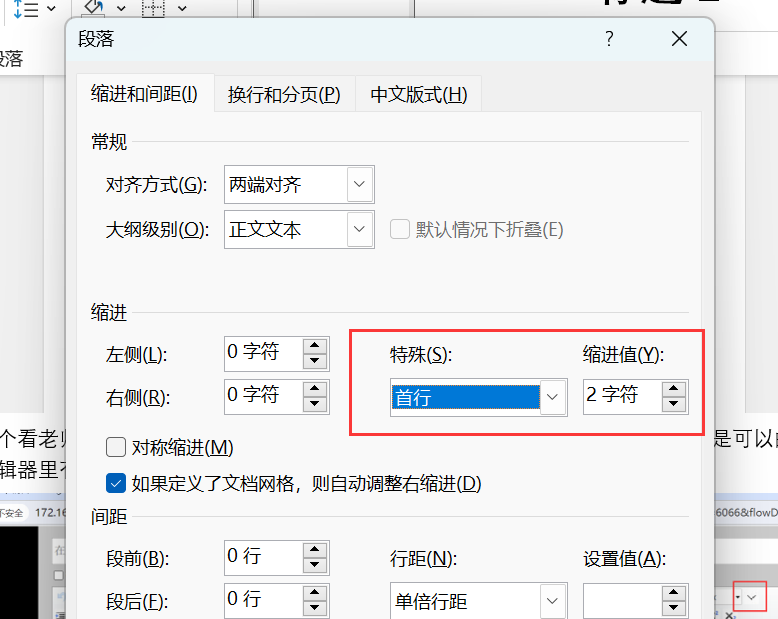Switch to the 换行和分页 tab

point(284,95)
